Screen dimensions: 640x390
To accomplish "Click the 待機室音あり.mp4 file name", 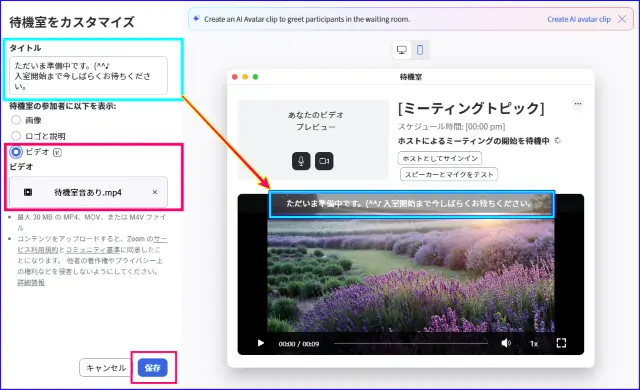I will click(88, 193).
